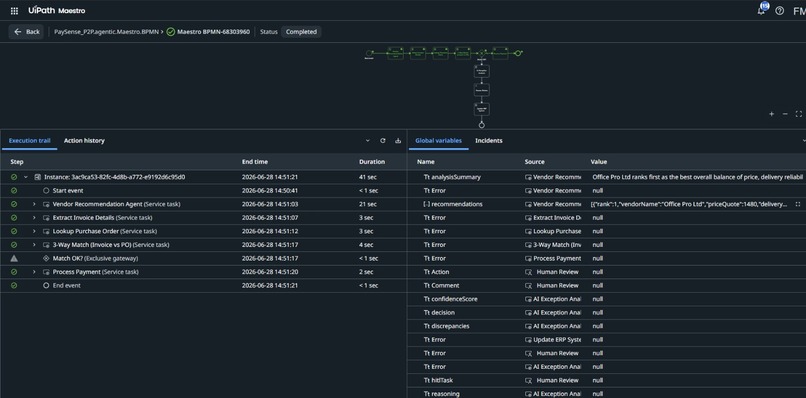Expand the 3-Way Match step

(34, 245)
